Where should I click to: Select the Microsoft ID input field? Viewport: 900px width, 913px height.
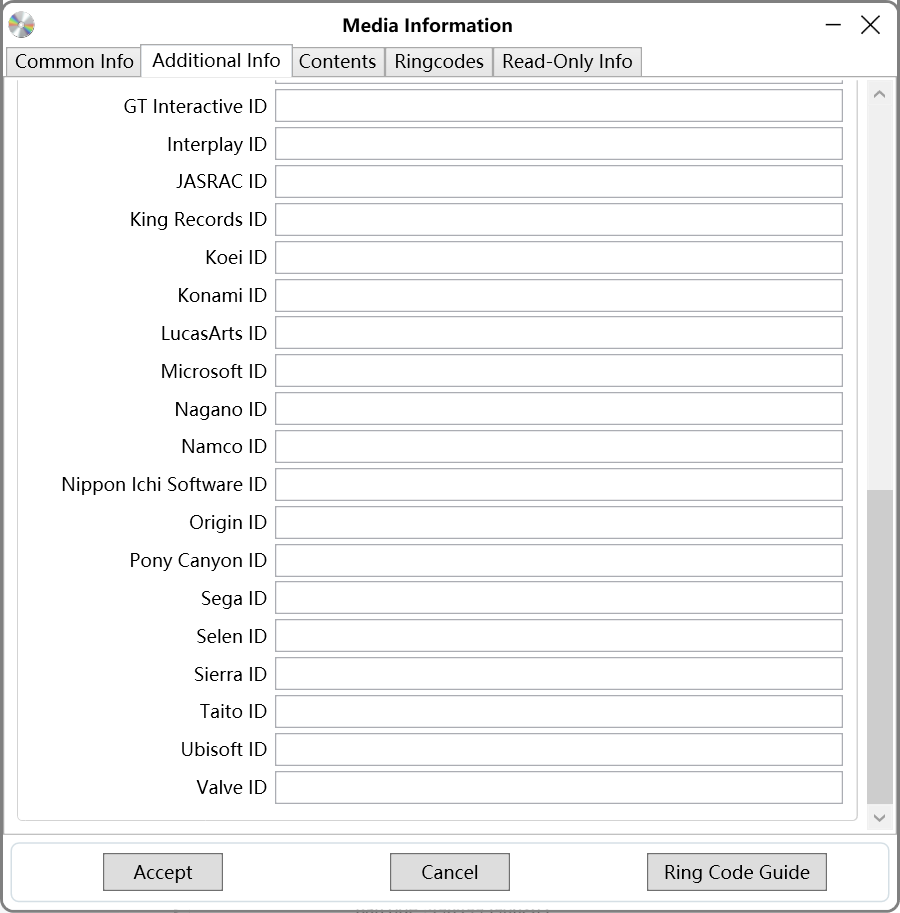[x=559, y=371]
